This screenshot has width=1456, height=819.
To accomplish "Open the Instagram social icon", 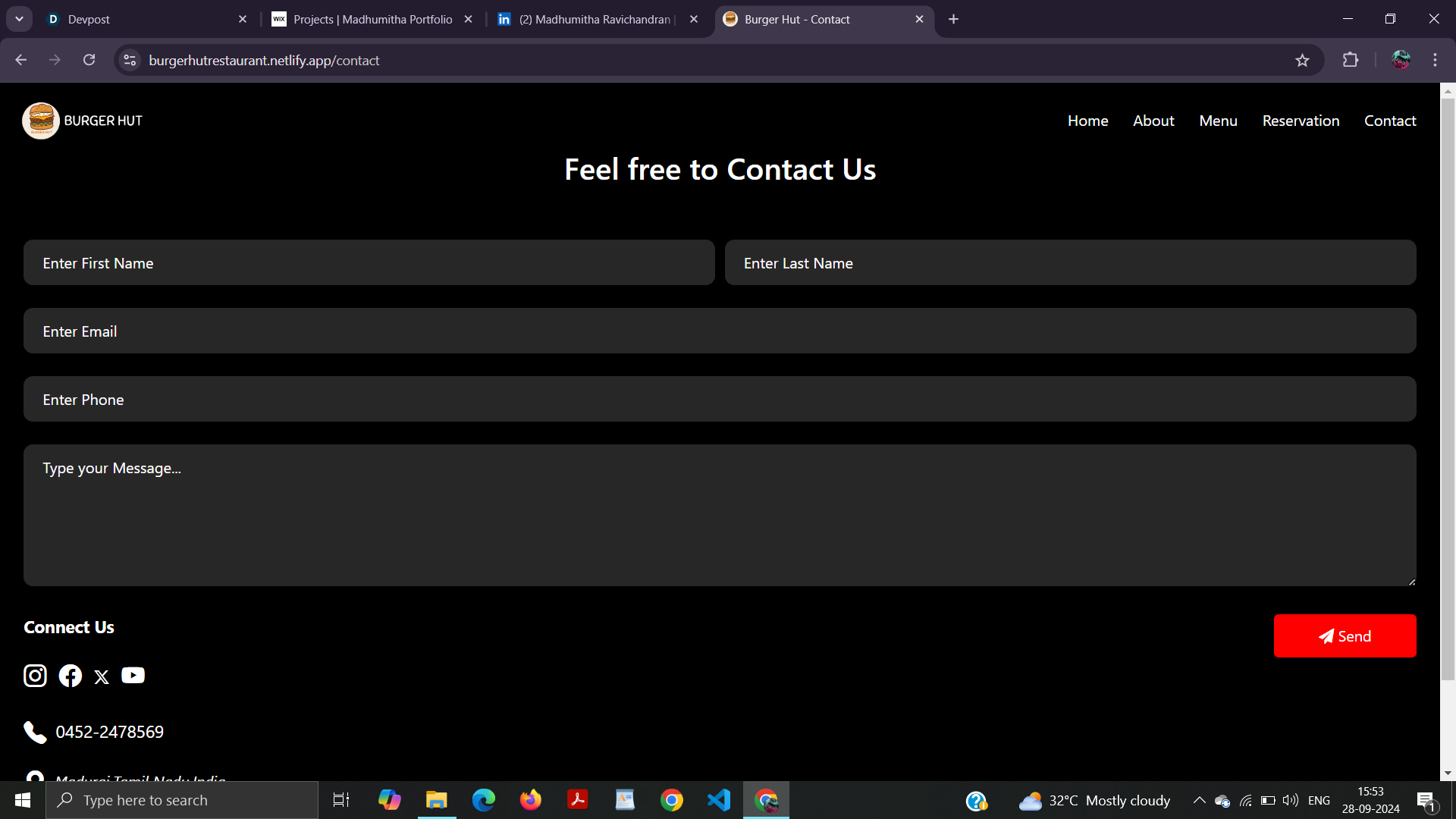I will (x=35, y=676).
